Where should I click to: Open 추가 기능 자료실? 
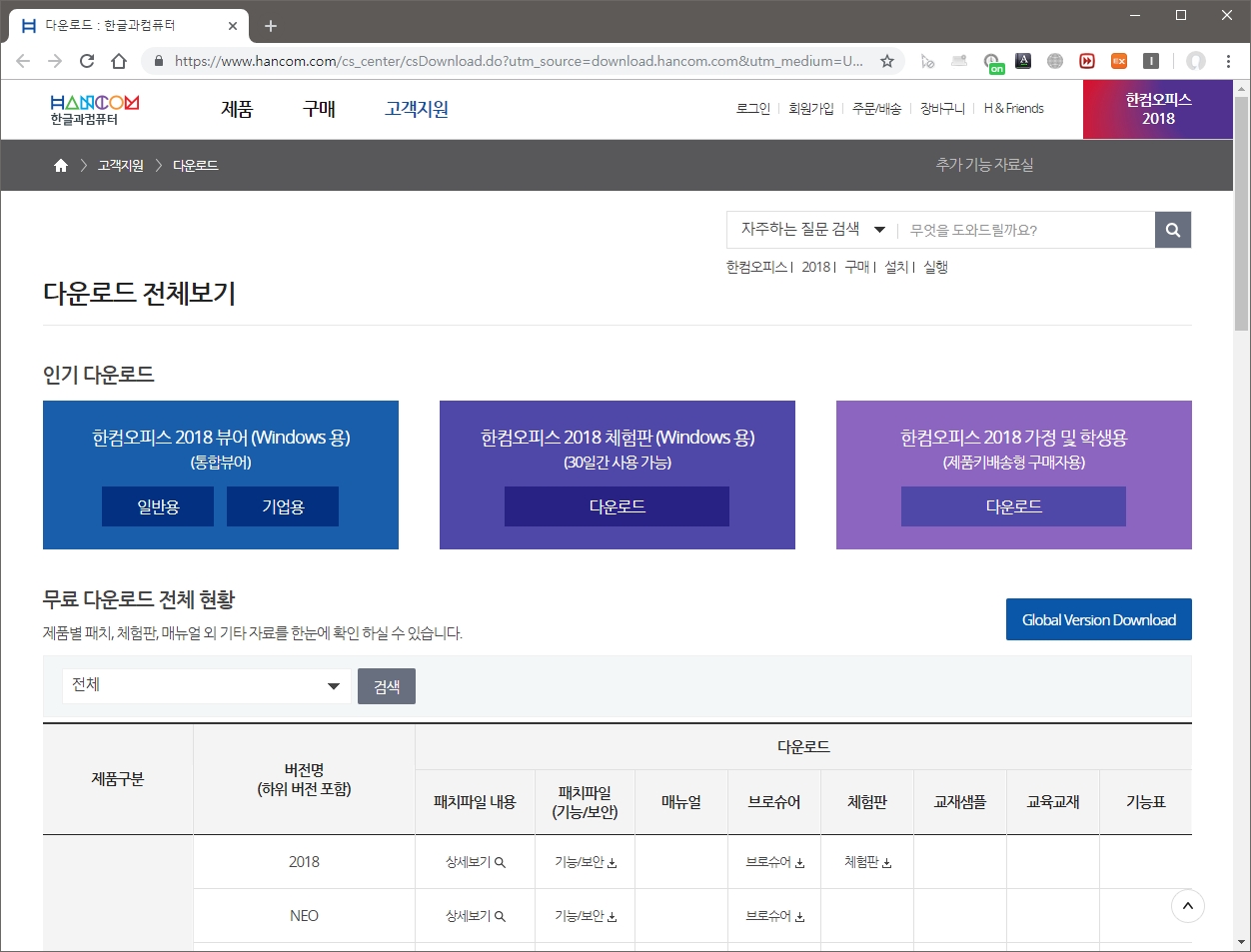pyautogui.click(x=985, y=165)
